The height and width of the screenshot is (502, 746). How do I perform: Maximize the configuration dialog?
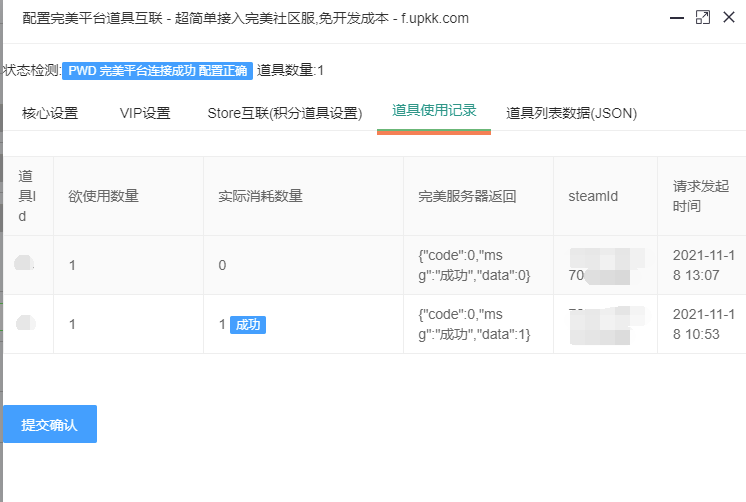(x=702, y=18)
